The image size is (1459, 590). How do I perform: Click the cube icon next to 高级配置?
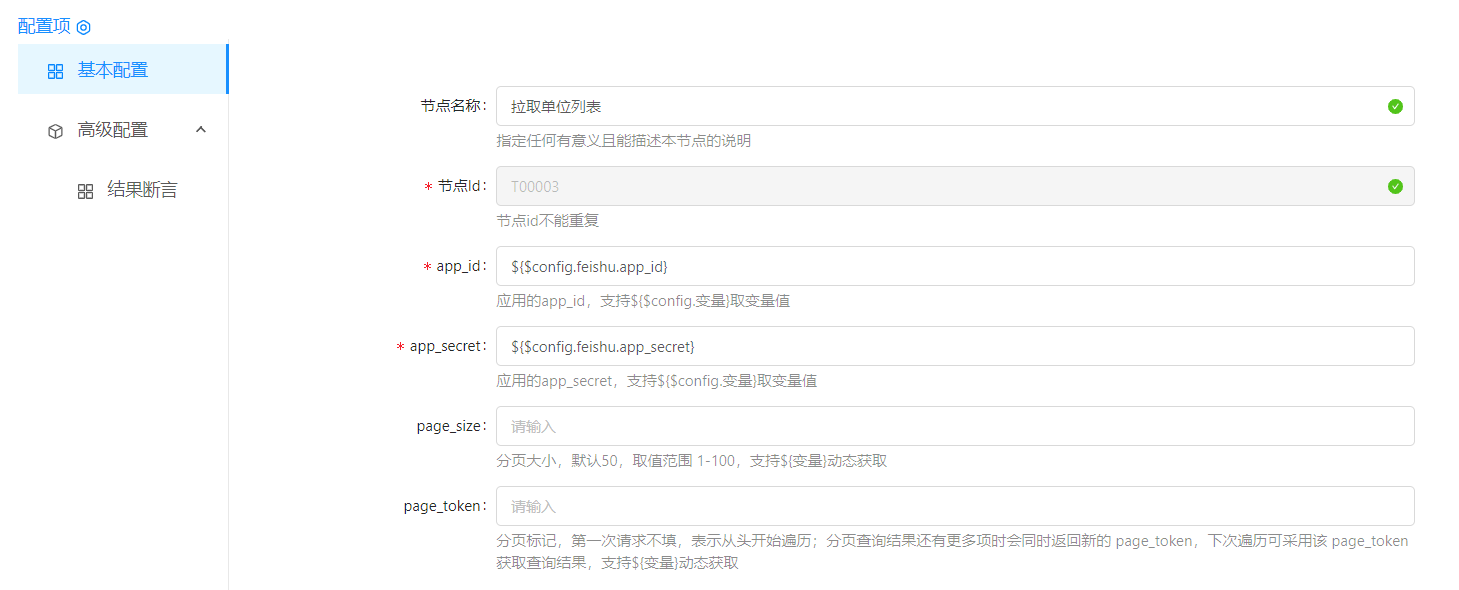coord(56,131)
